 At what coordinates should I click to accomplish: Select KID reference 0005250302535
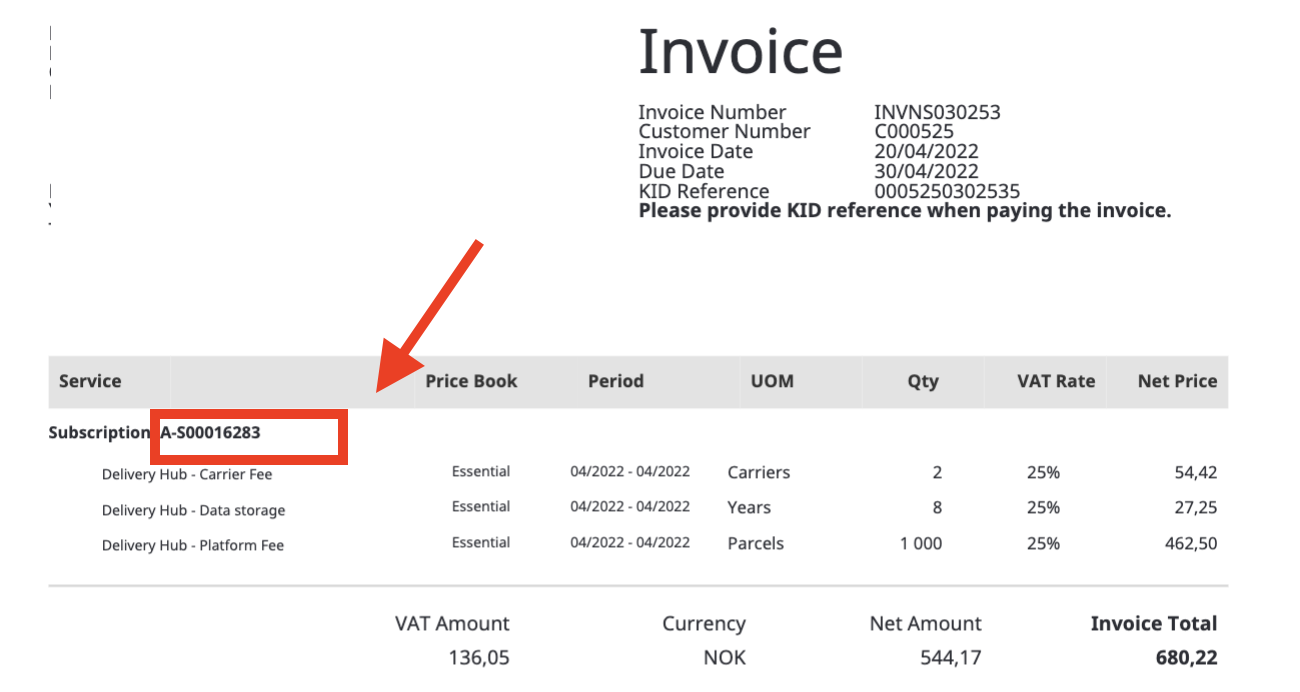[947, 192]
